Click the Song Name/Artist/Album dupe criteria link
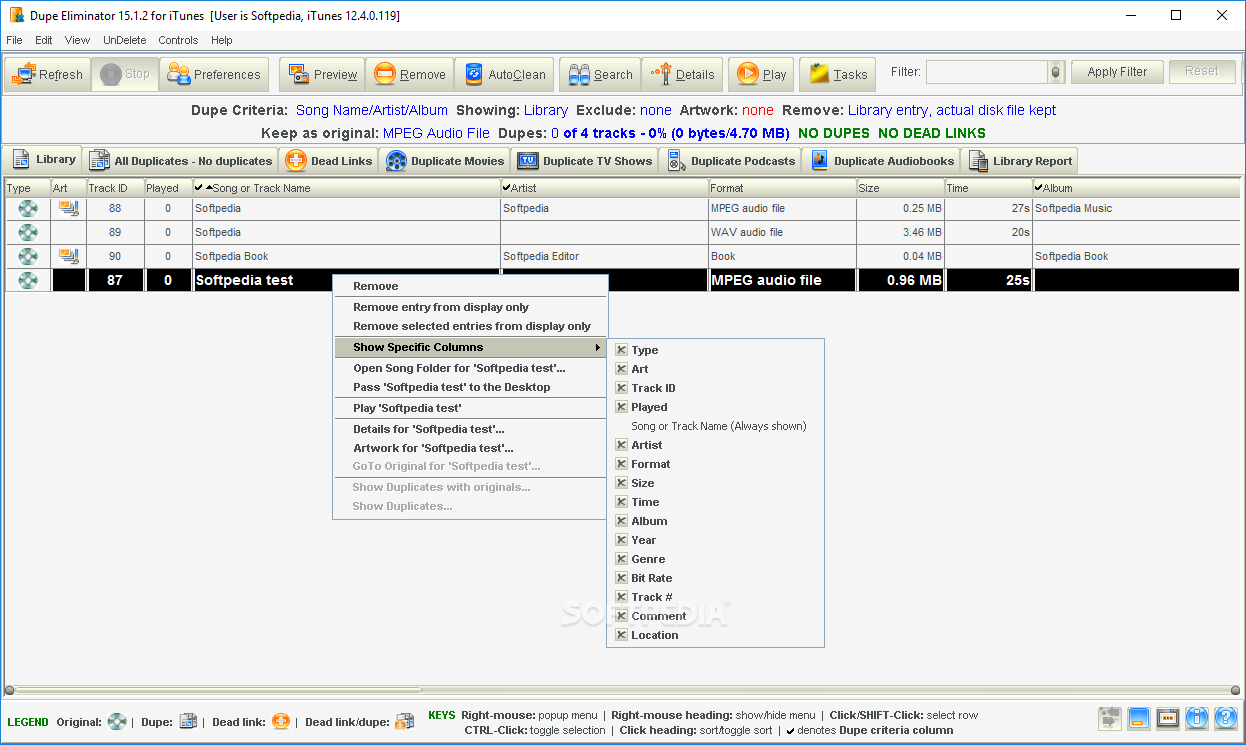 click(372, 110)
